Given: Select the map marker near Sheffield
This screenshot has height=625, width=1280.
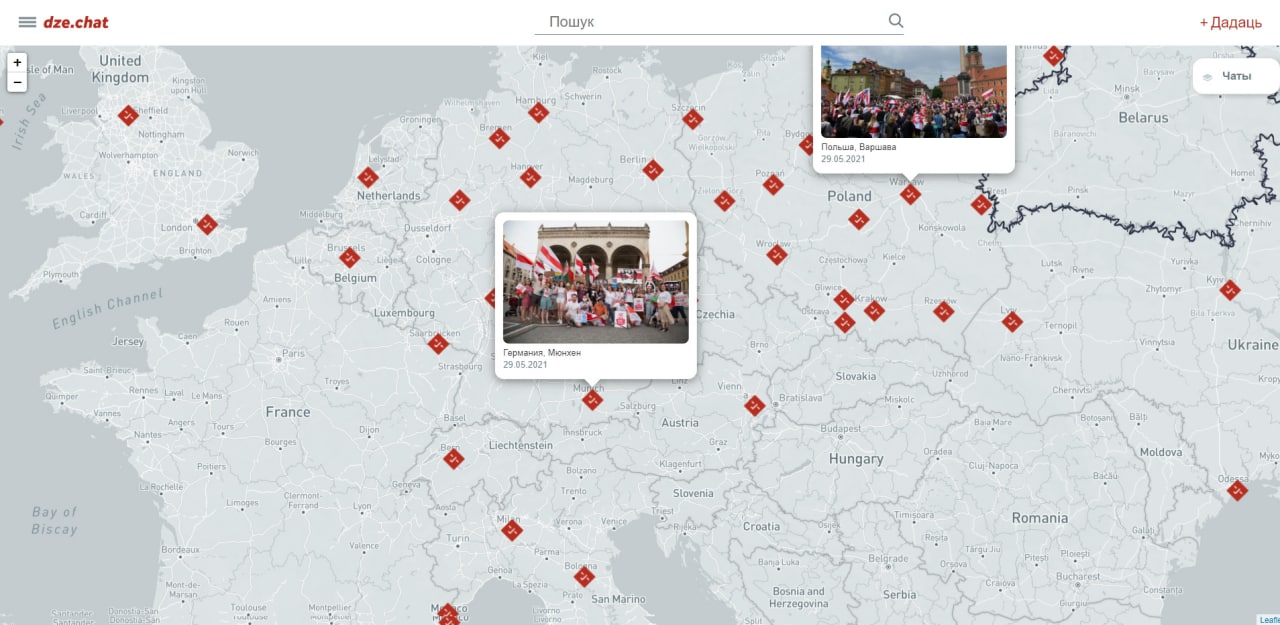Looking at the screenshot, I should [128, 115].
